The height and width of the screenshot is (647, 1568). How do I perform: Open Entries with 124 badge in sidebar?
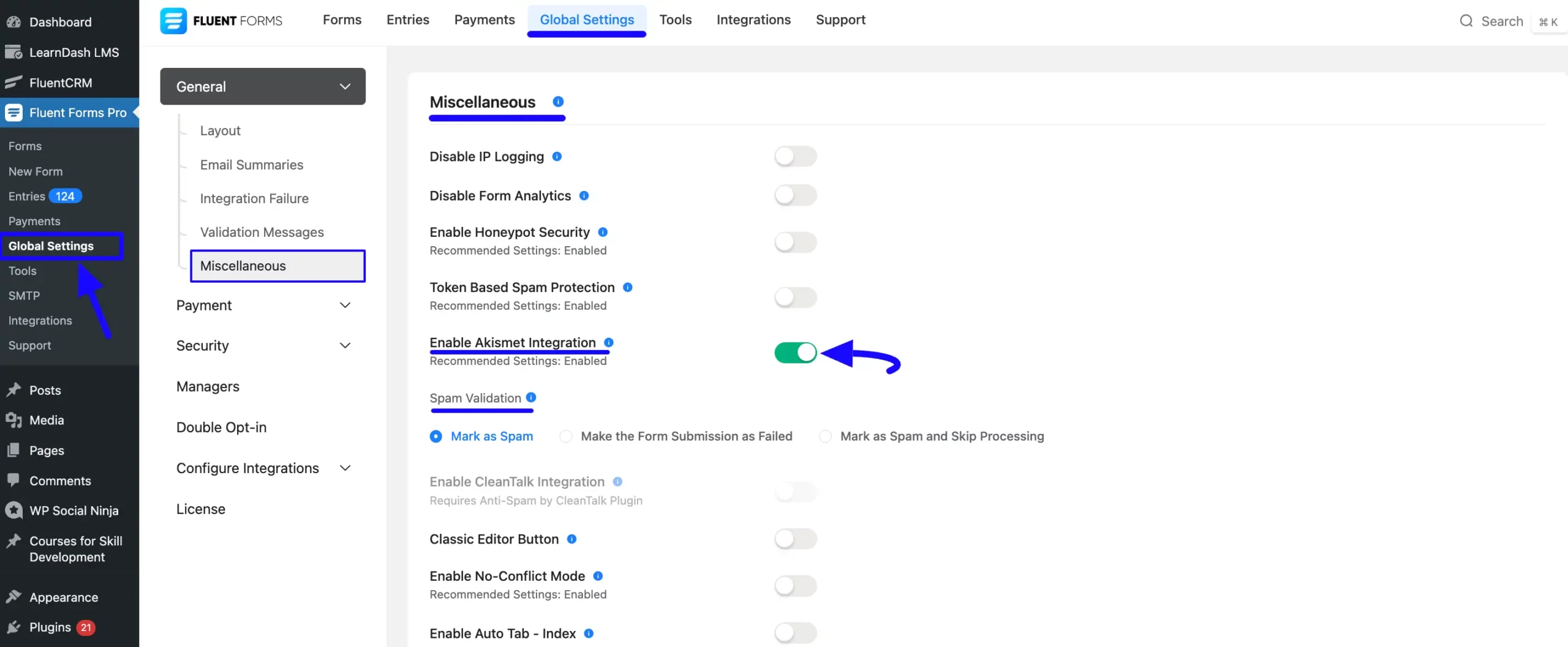[45, 196]
